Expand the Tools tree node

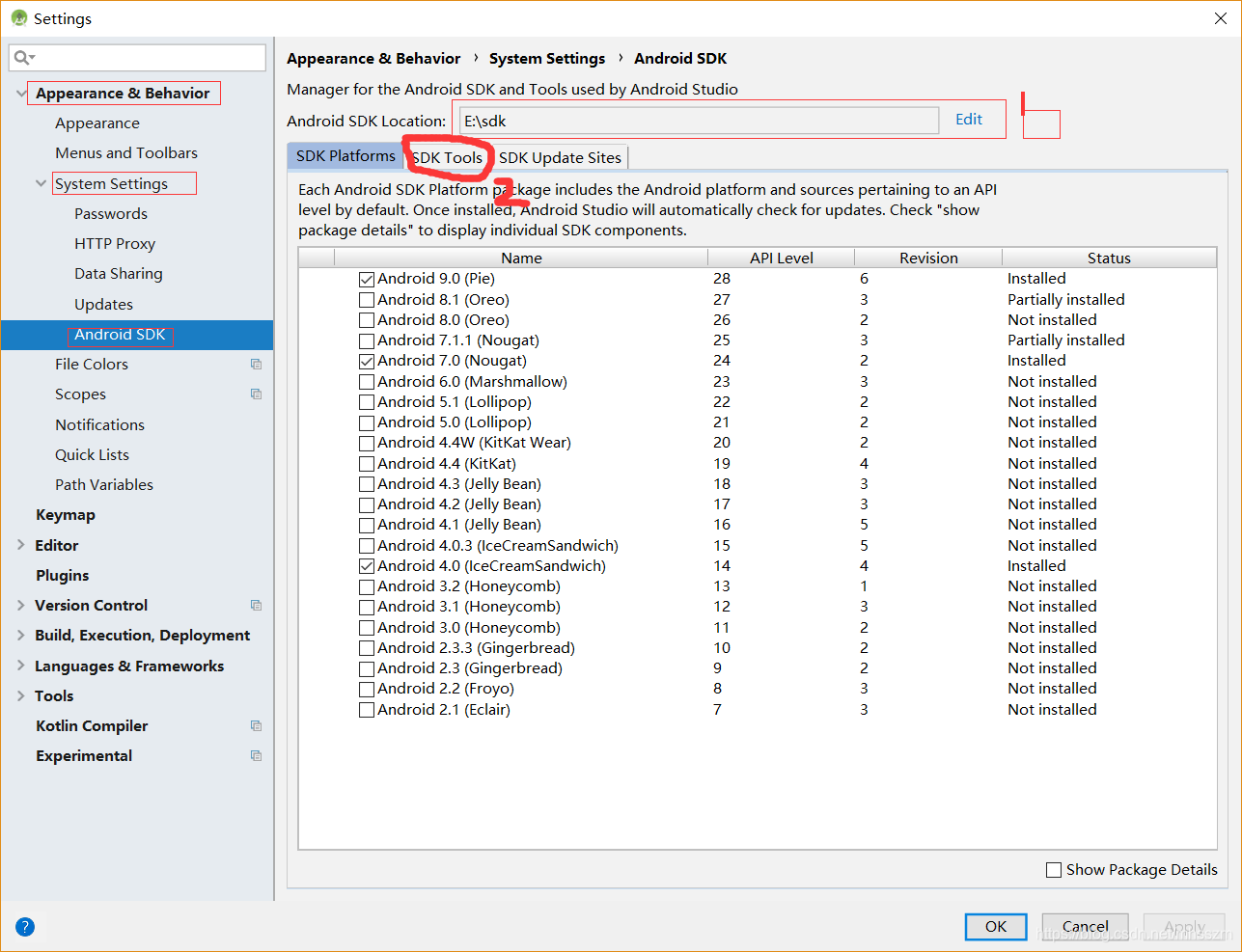21,695
